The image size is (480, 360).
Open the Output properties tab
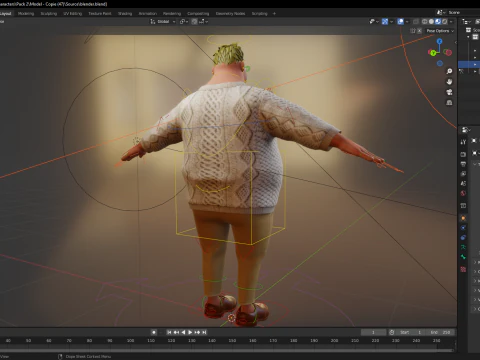[x=463, y=164]
